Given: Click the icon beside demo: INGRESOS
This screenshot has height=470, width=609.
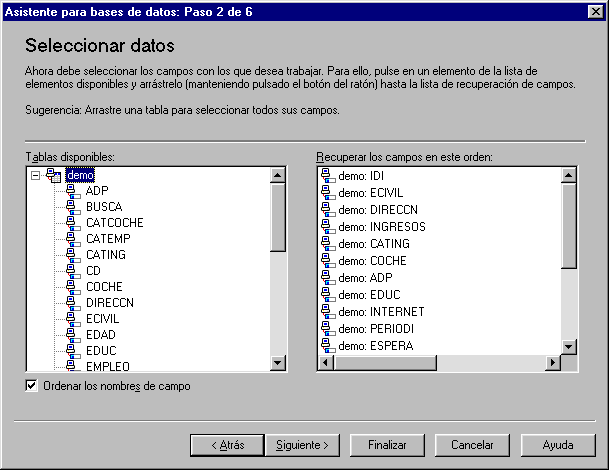Looking at the screenshot, I should (x=328, y=226).
